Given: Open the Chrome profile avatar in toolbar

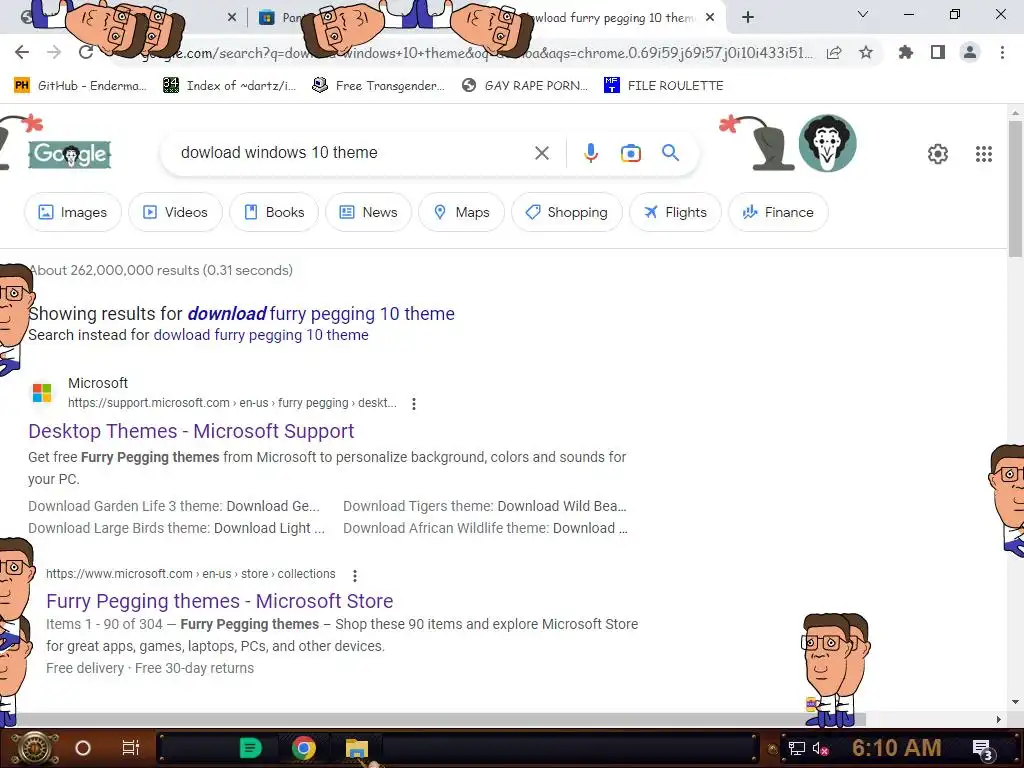Looking at the screenshot, I should 970,52.
